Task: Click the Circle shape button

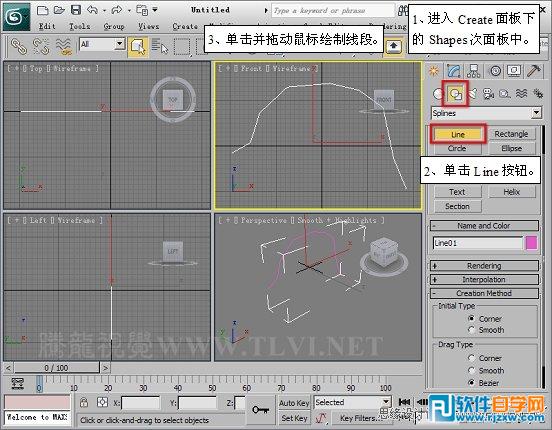Action: [x=457, y=148]
